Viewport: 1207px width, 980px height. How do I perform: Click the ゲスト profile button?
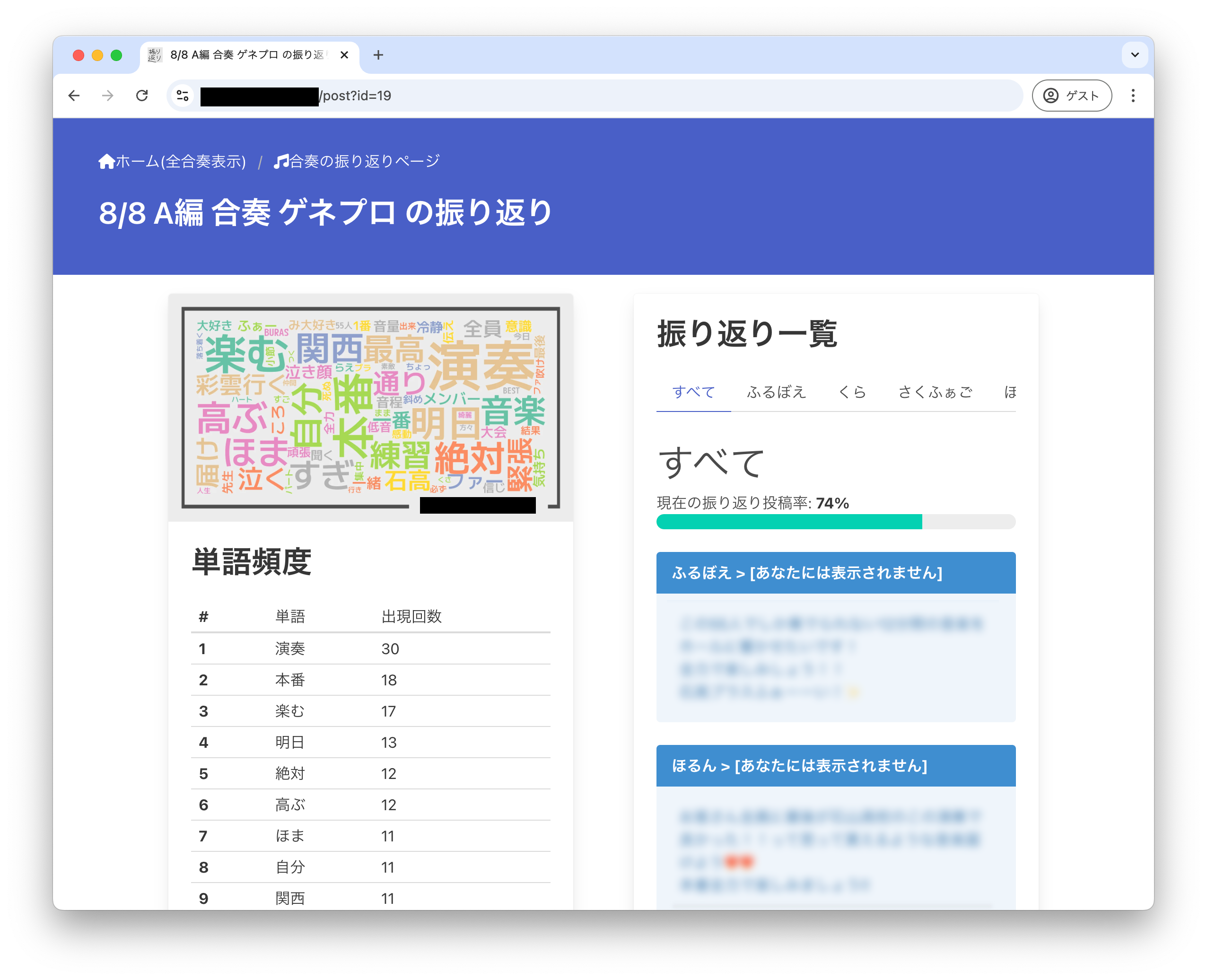[1072, 96]
